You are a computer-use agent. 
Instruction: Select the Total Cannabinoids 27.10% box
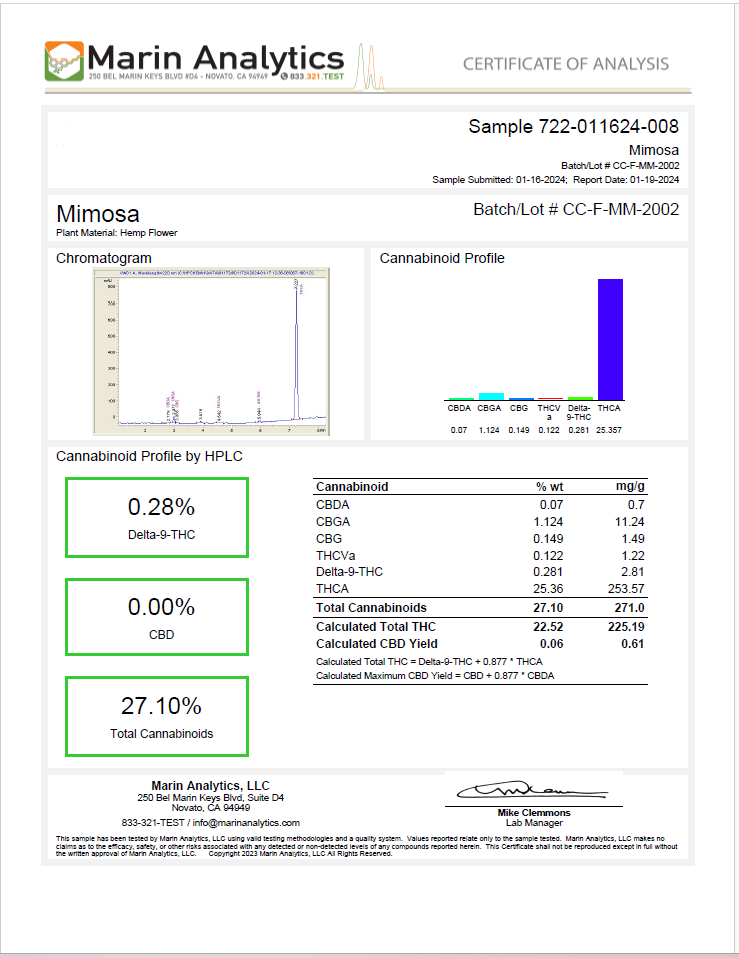[x=157, y=716]
